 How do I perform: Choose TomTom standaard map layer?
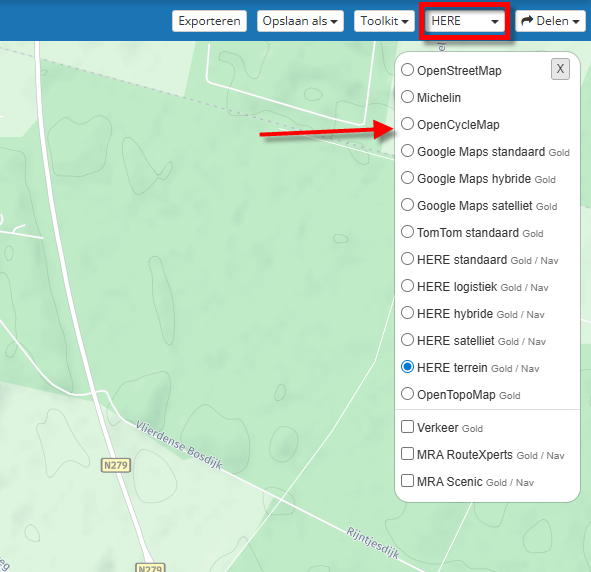[407, 232]
